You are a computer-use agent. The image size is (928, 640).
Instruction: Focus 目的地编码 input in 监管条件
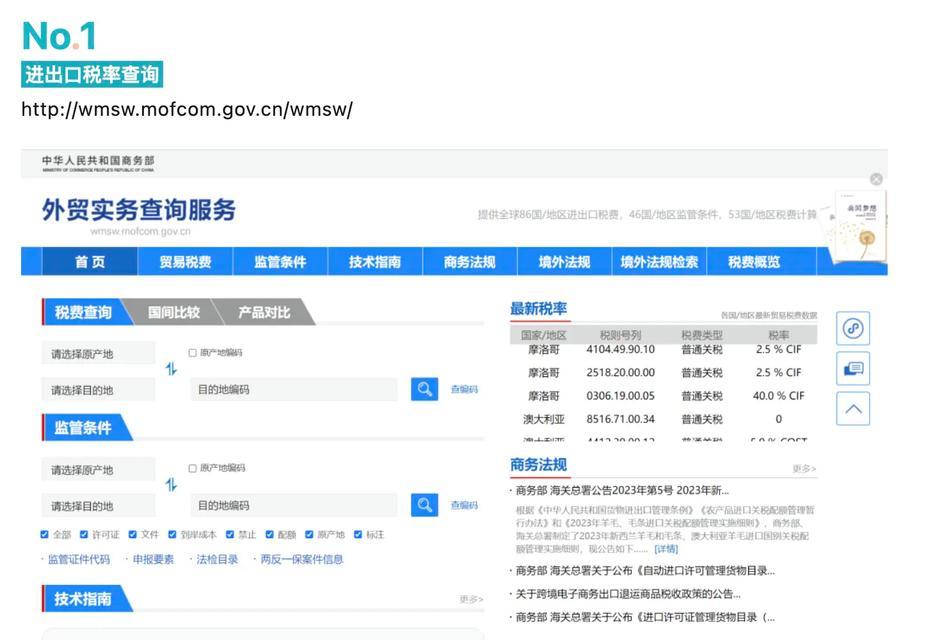click(x=294, y=505)
